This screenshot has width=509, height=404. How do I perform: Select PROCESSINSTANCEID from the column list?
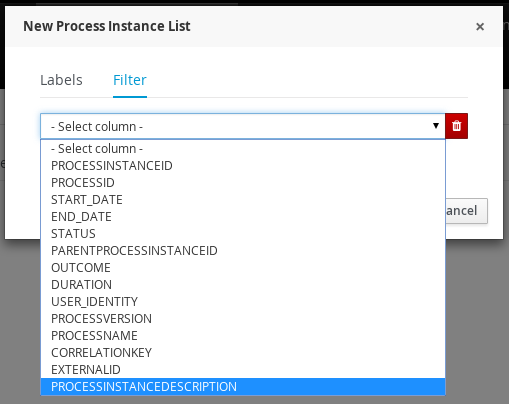coord(243,166)
